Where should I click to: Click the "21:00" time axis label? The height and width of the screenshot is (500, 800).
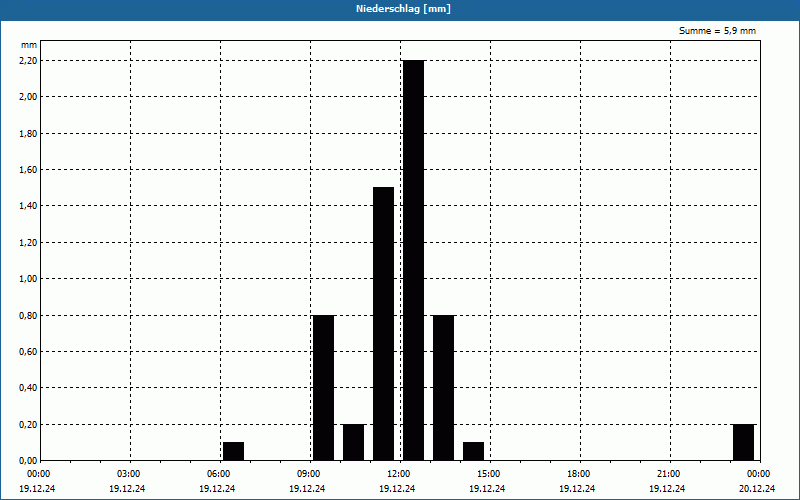pos(669,474)
